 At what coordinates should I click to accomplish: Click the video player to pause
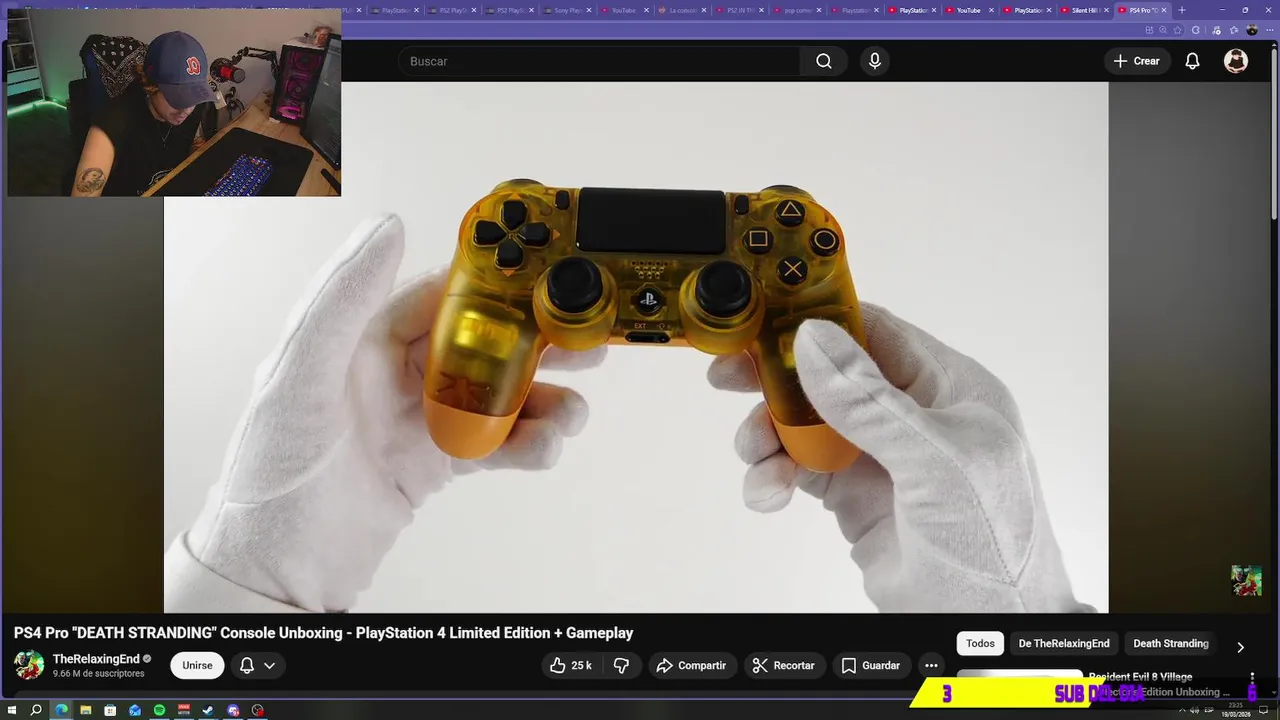click(636, 347)
